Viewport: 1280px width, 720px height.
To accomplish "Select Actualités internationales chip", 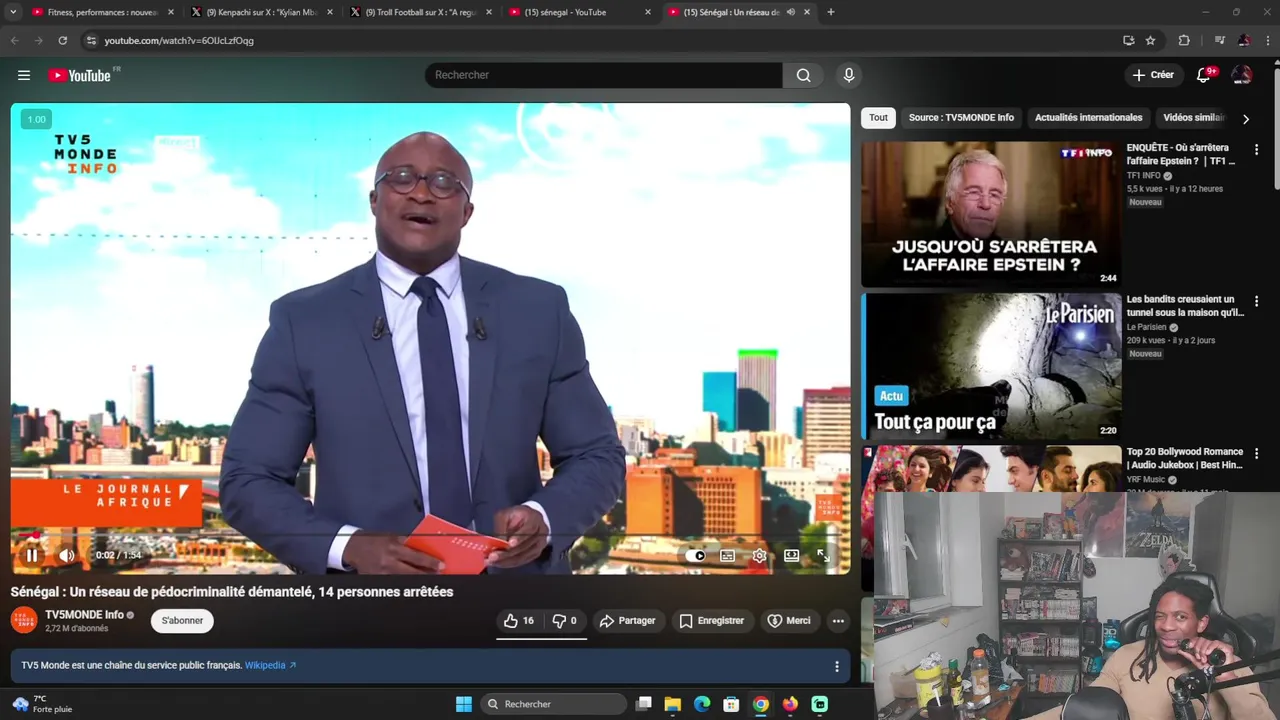I will (x=1088, y=118).
